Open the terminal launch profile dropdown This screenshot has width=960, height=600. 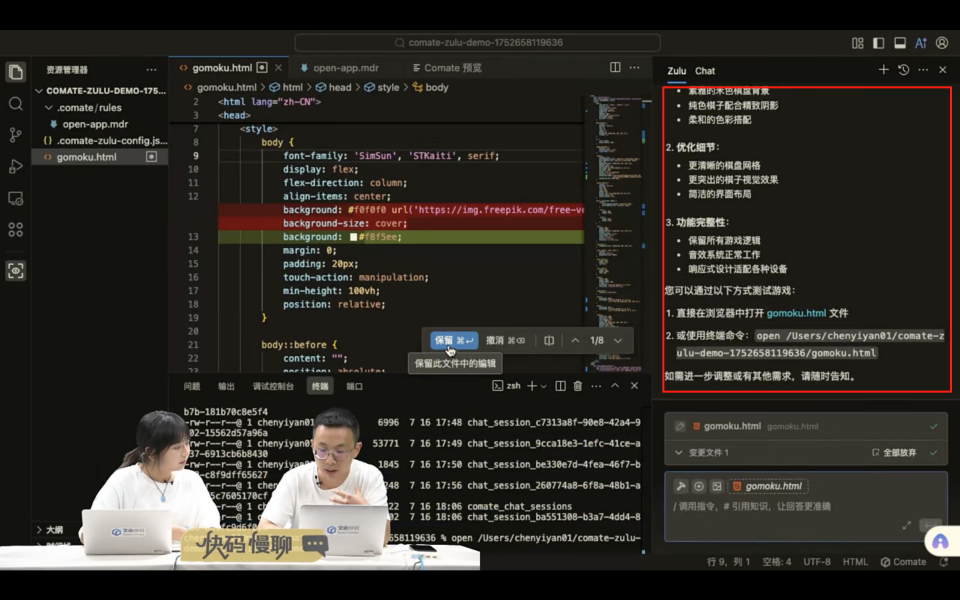tap(543, 386)
